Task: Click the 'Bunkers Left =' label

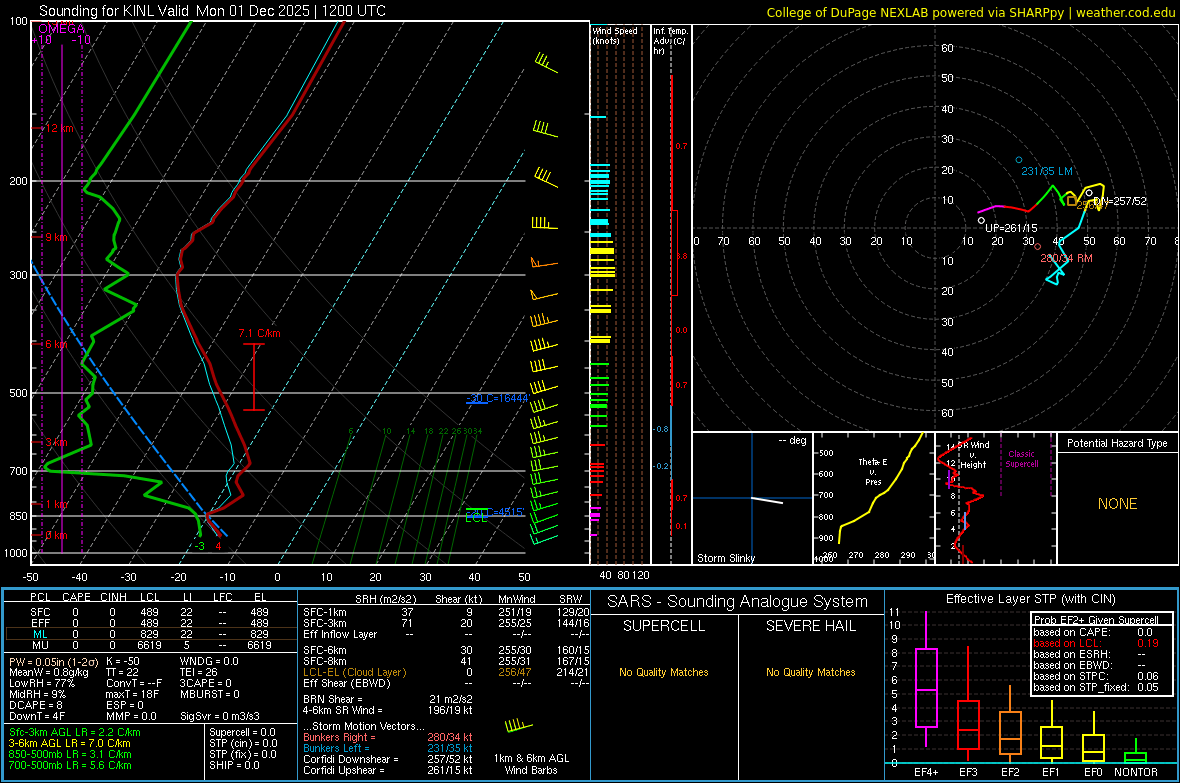Action: pyautogui.click(x=336, y=748)
